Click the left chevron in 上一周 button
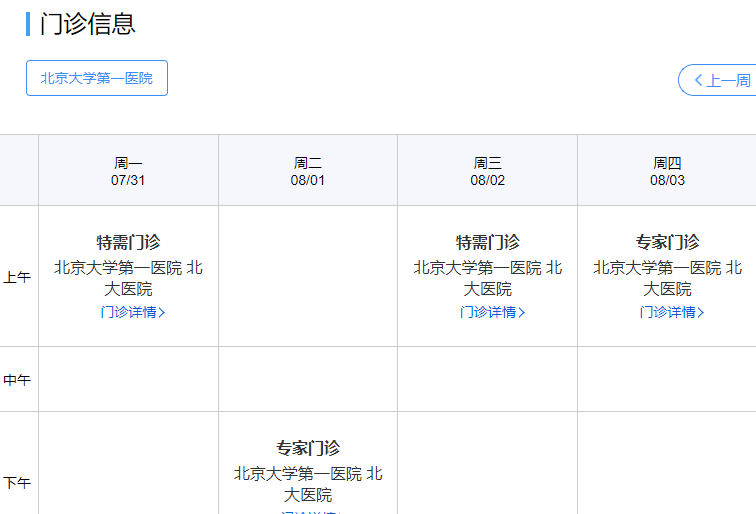Viewport: 756px width, 514px height. click(x=698, y=81)
